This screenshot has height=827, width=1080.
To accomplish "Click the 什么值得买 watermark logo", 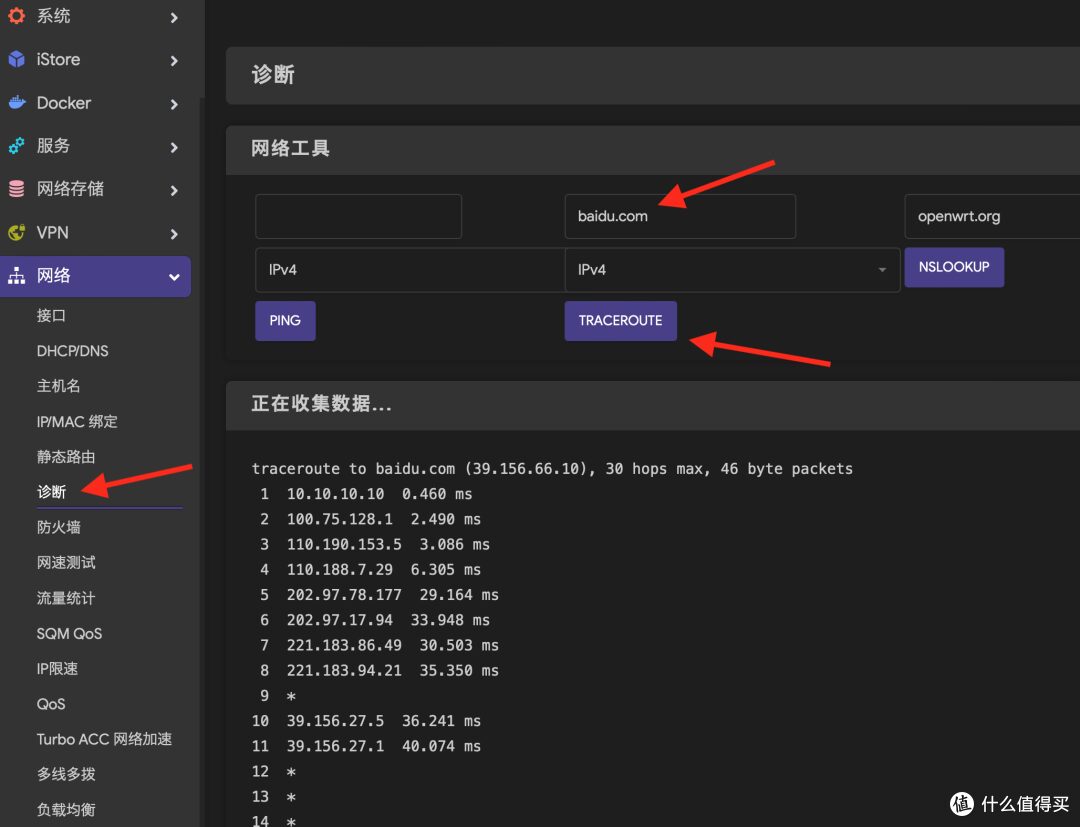I will click(961, 803).
